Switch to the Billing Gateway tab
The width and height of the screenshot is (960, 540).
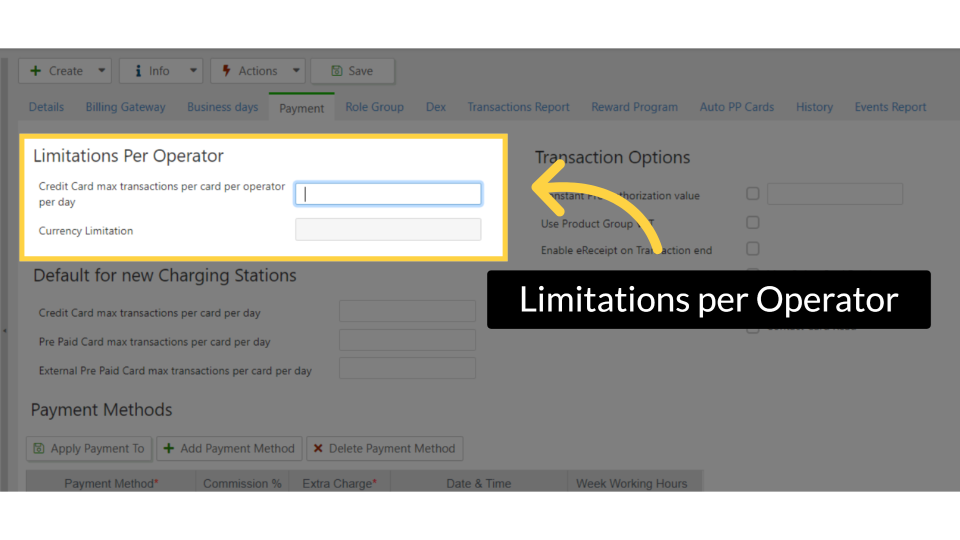(x=125, y=107)
